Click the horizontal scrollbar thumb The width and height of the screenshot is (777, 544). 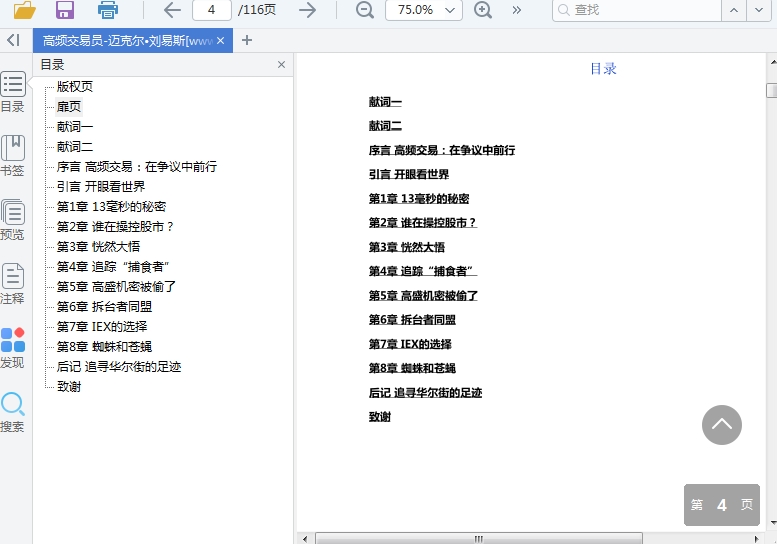[479, 539]
